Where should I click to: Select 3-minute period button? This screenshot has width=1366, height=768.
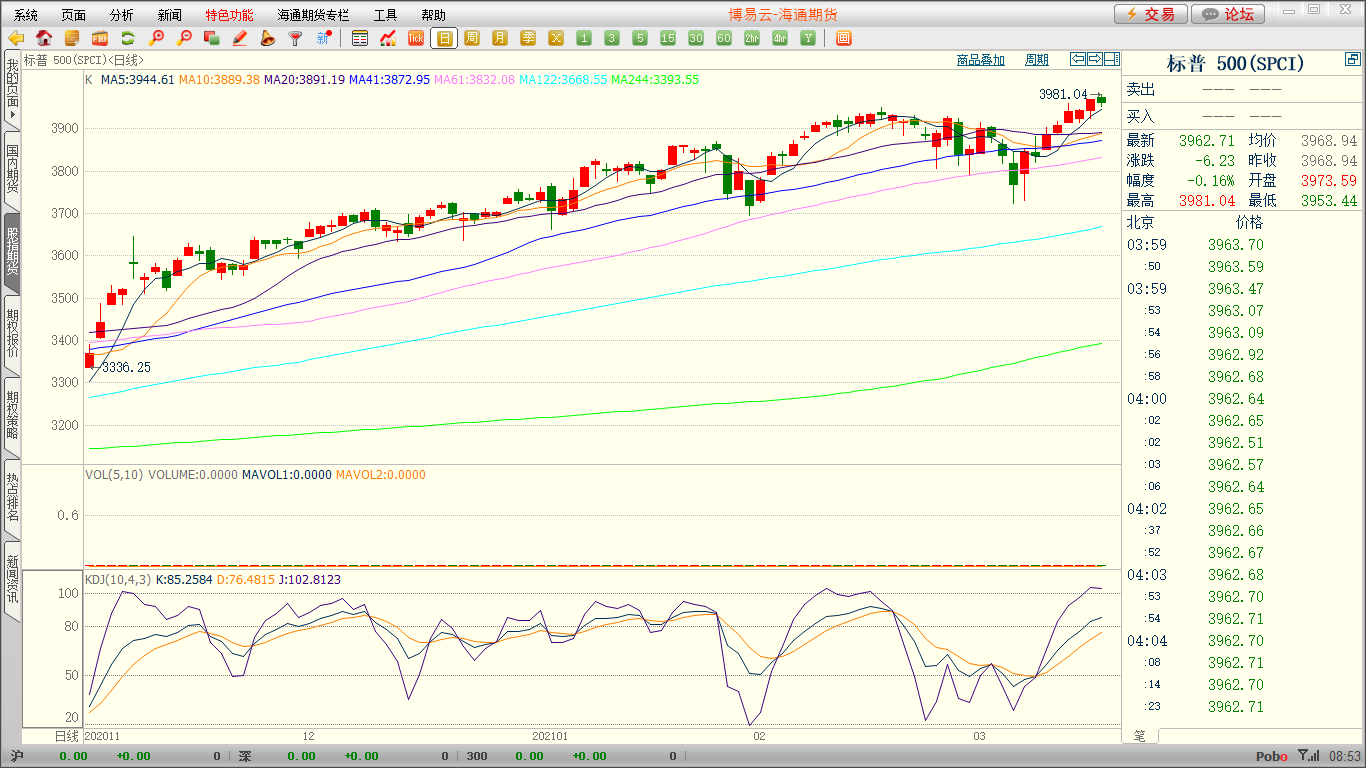coord(612,38)
